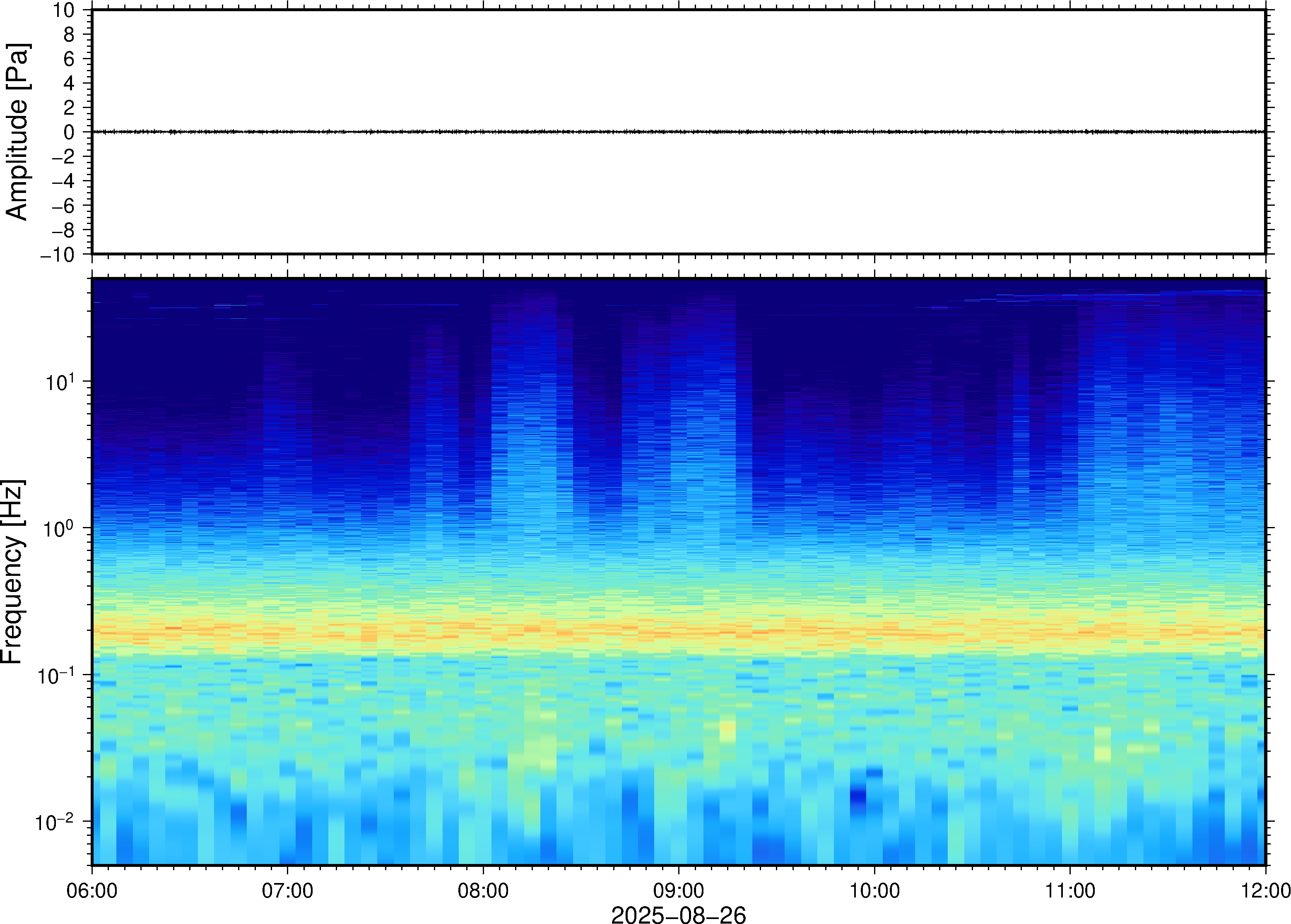Screen dimensions: 1291x924
Task: Click the frequency tick label 10^0
Action: [60, 528]
